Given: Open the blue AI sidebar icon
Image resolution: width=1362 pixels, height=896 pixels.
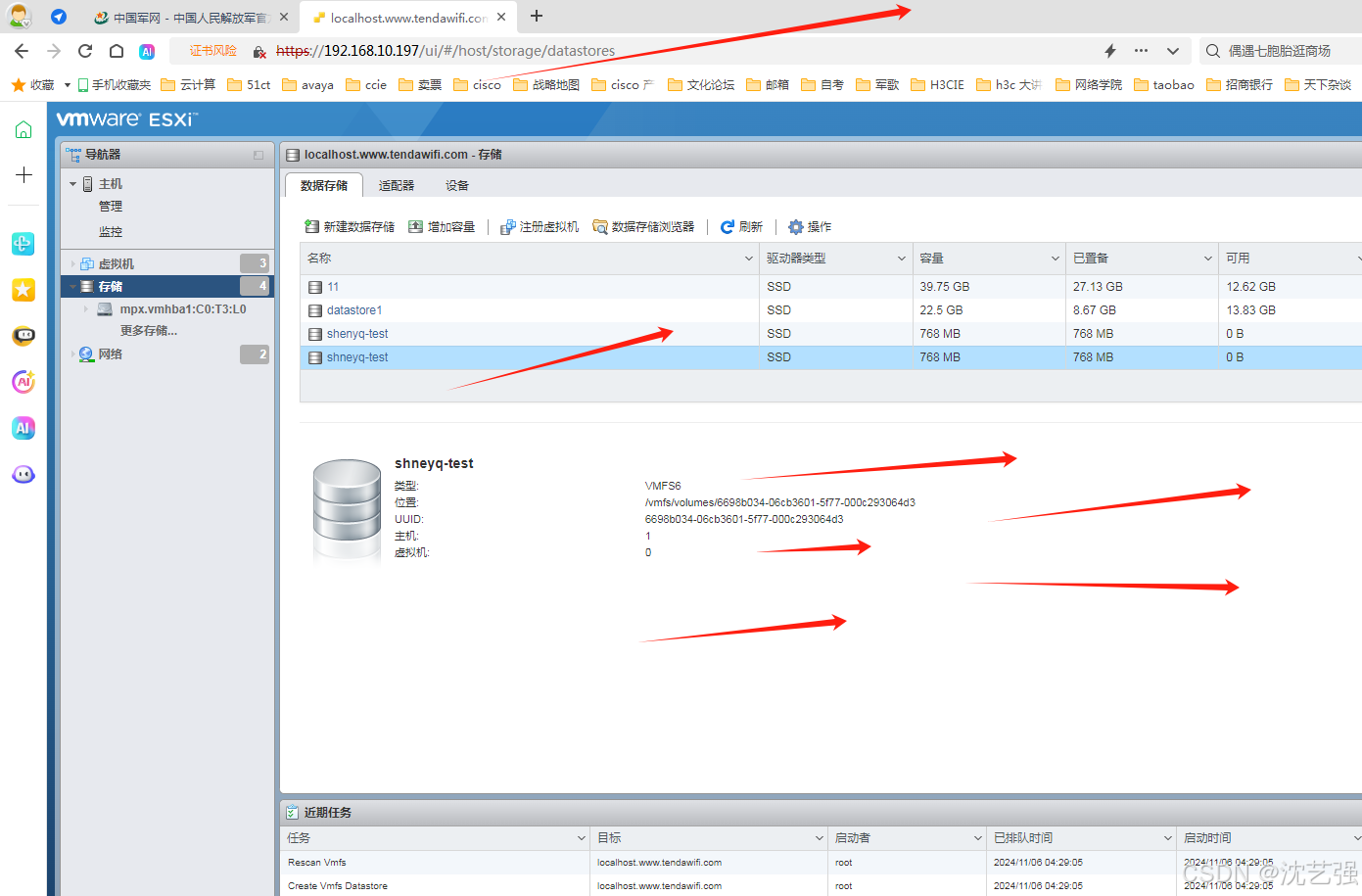Looking at the screenshot, I should (23, 428).
